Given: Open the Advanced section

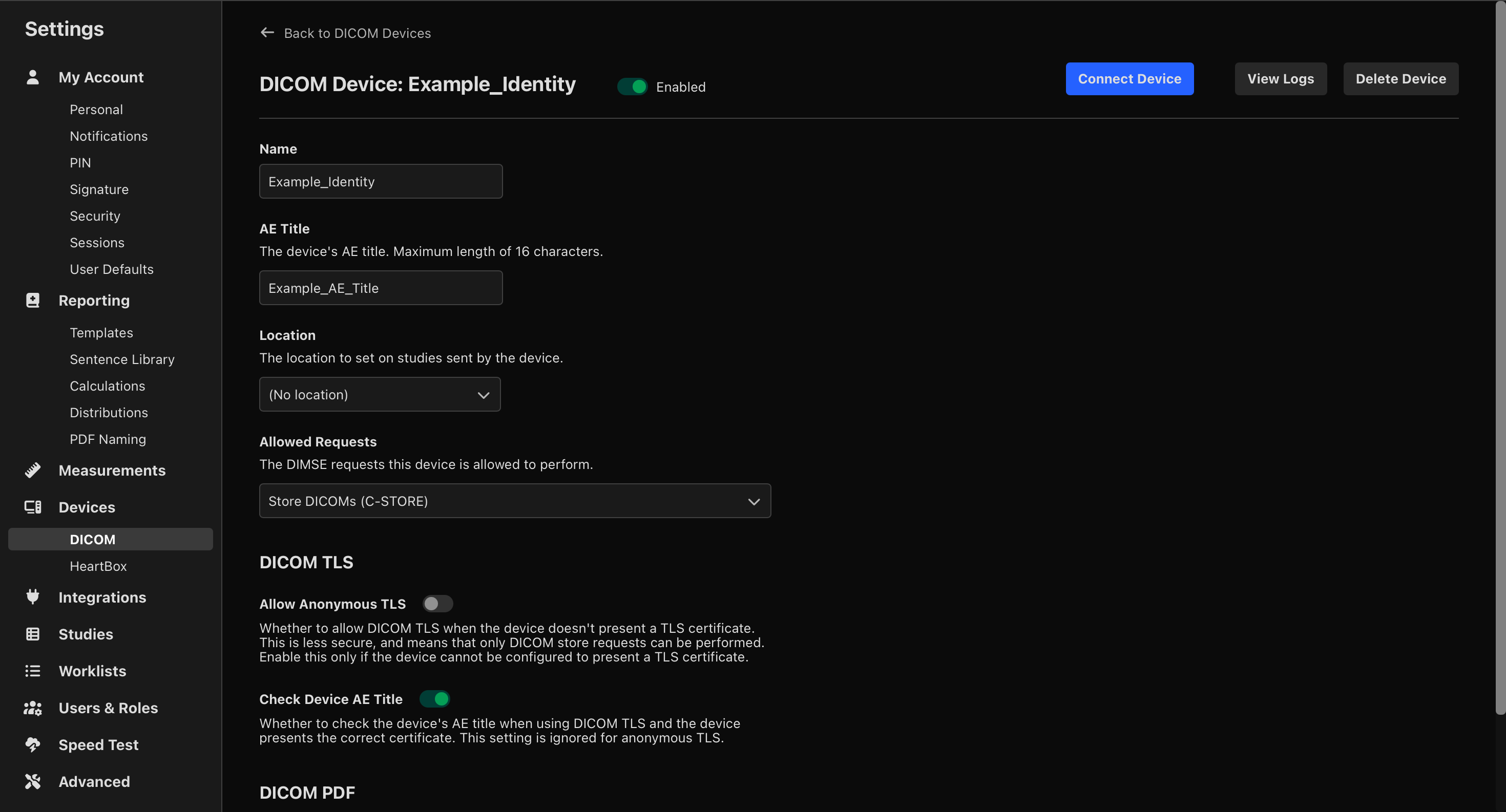Looking at the screenshot, I should pyautogui.click(x=94, y=782).
